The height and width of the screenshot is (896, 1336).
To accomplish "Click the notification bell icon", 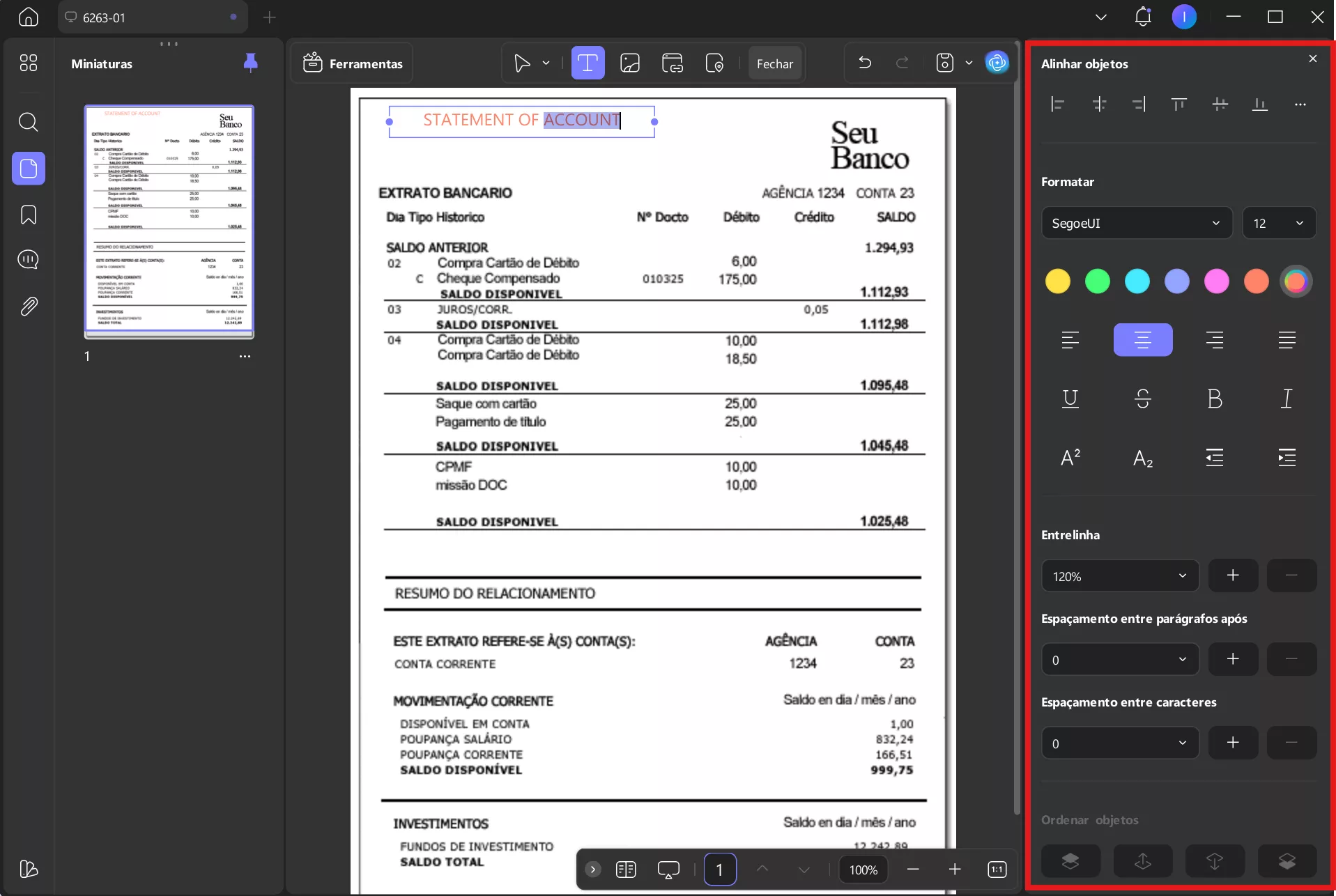I will click(x=1142, y=17).
